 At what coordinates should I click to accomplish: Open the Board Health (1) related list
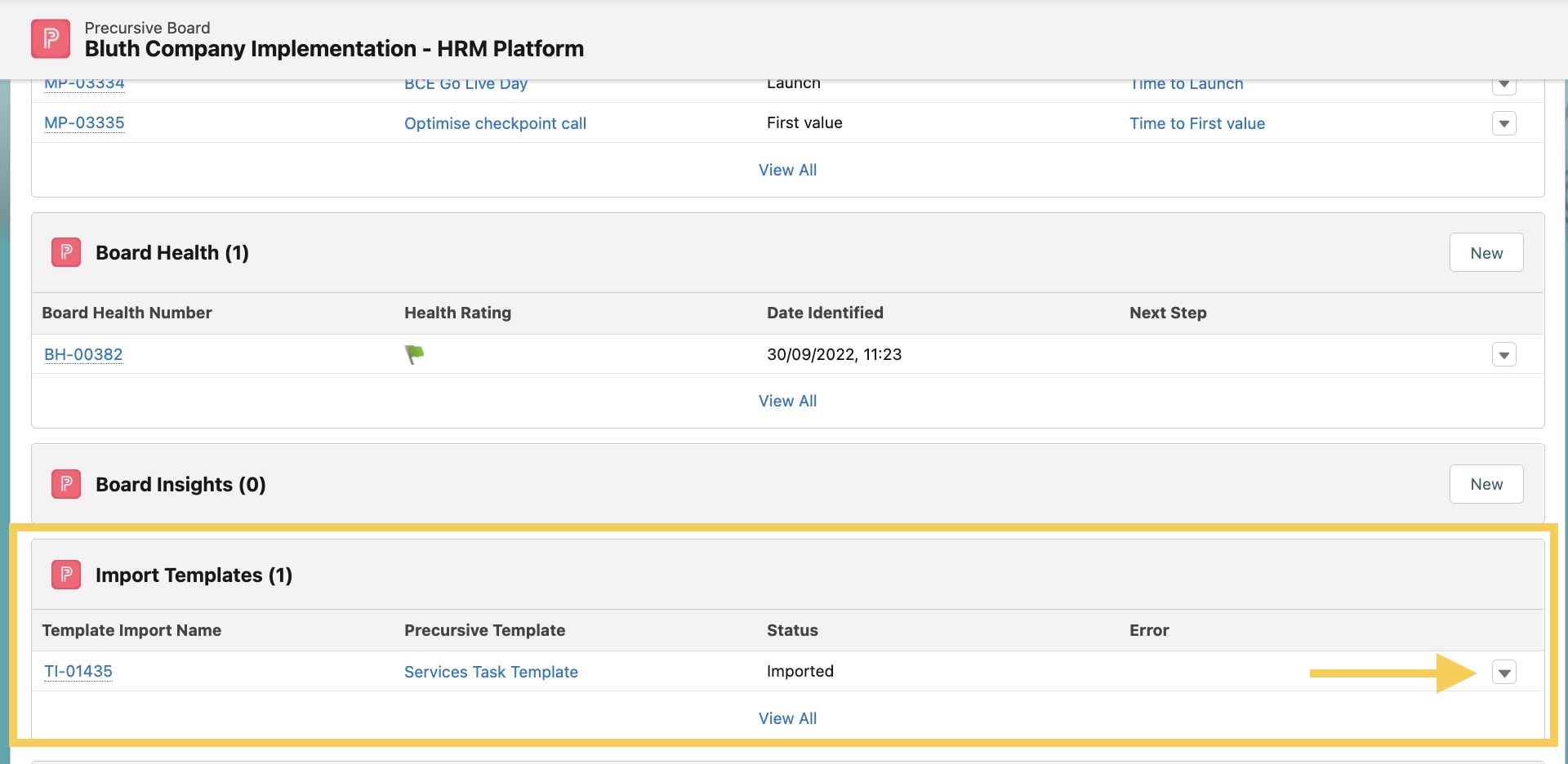coord(172,253)
